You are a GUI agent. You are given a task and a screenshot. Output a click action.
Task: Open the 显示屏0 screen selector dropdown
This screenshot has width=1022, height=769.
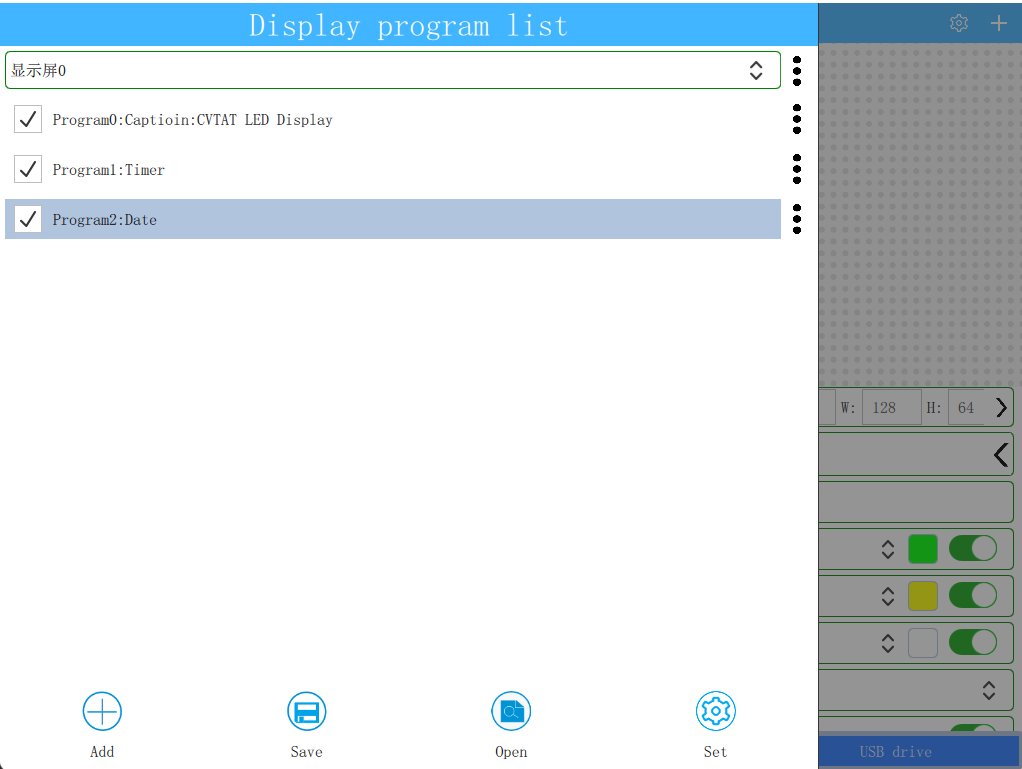pos(393,70)
